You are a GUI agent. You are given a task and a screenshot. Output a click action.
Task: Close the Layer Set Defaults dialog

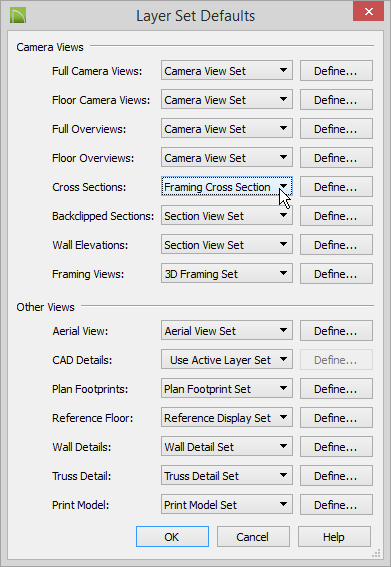[x=369, y=12]
